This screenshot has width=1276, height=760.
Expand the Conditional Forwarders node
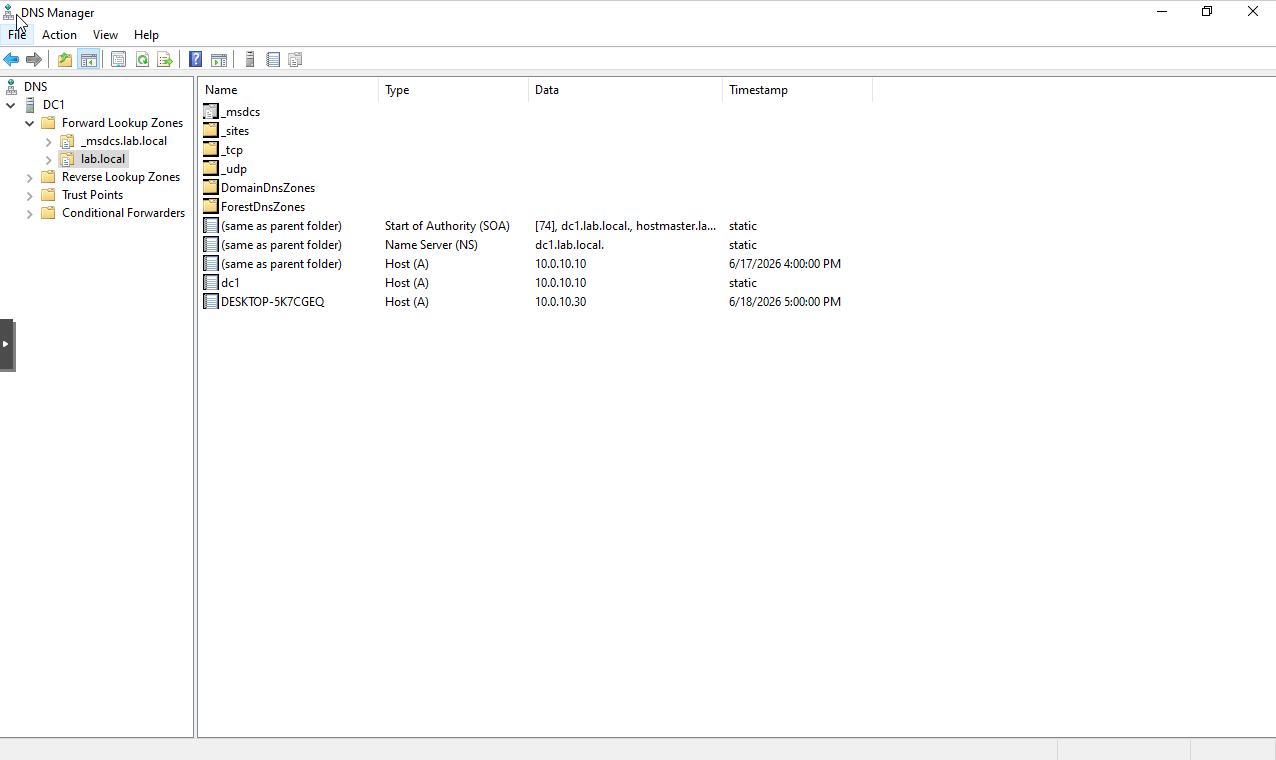tap(30, 213)
